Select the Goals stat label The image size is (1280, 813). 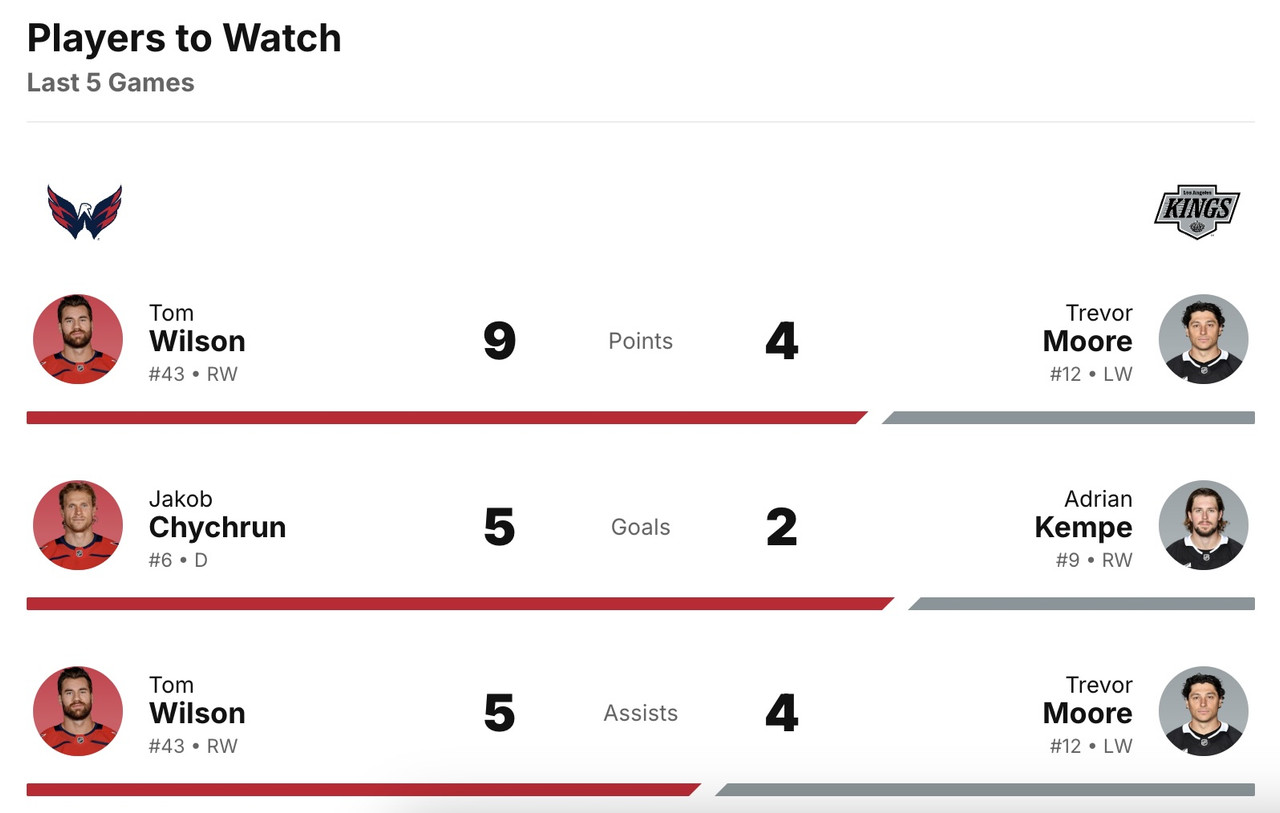(x=641, y=527)
